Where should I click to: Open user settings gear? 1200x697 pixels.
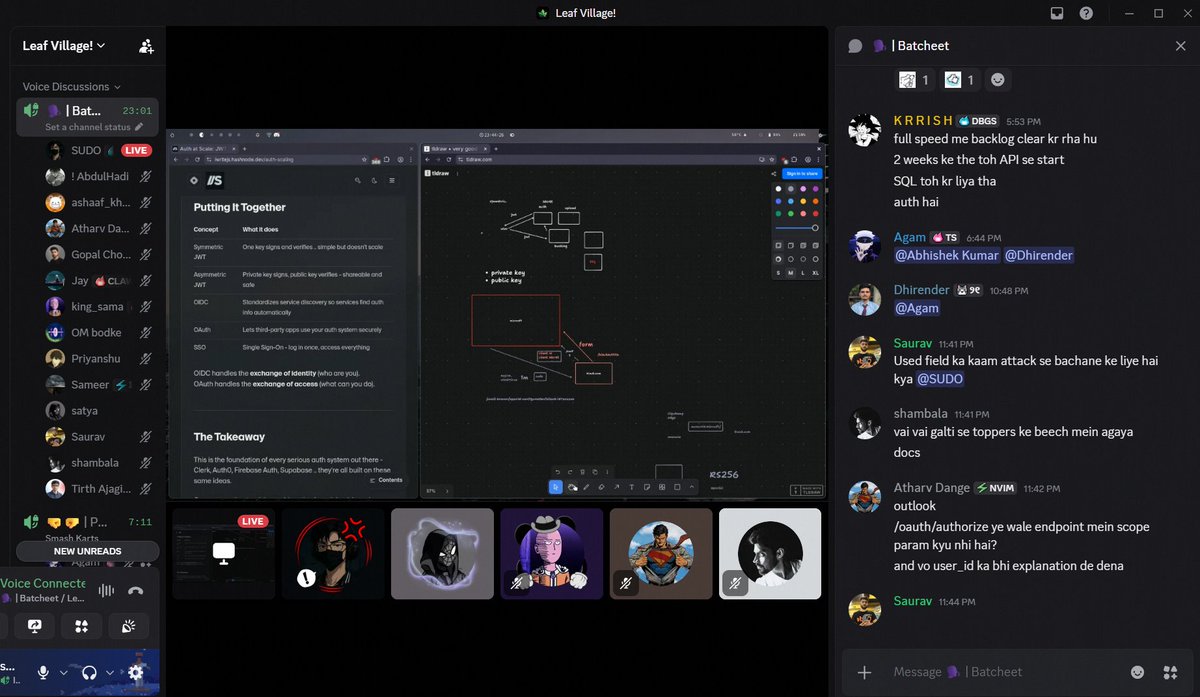[x=136, y=673]
